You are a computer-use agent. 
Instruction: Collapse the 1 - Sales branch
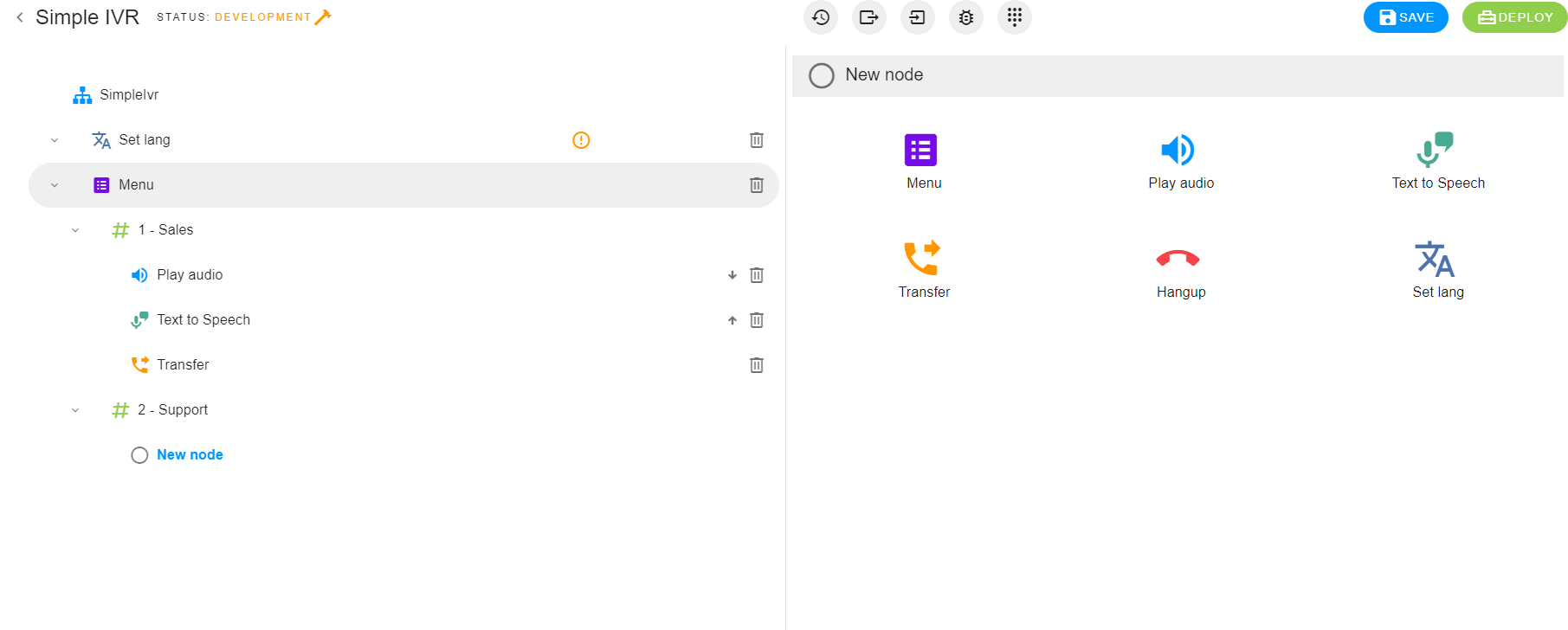point(75,230)
